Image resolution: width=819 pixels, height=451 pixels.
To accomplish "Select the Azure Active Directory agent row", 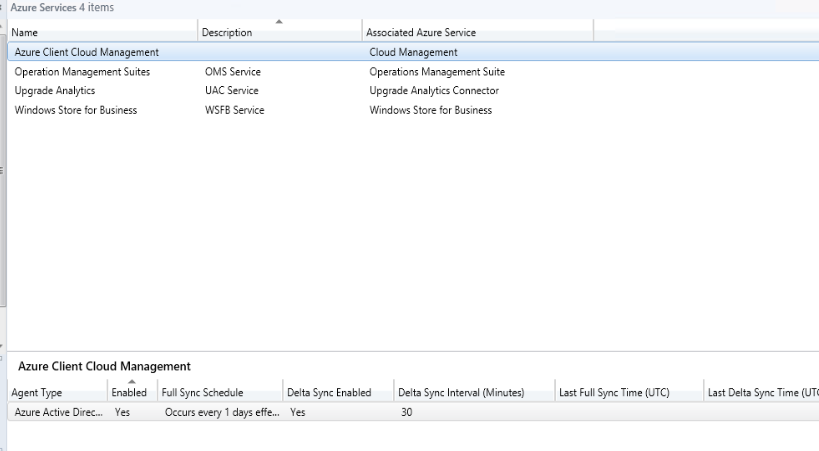I will [59, 412].
